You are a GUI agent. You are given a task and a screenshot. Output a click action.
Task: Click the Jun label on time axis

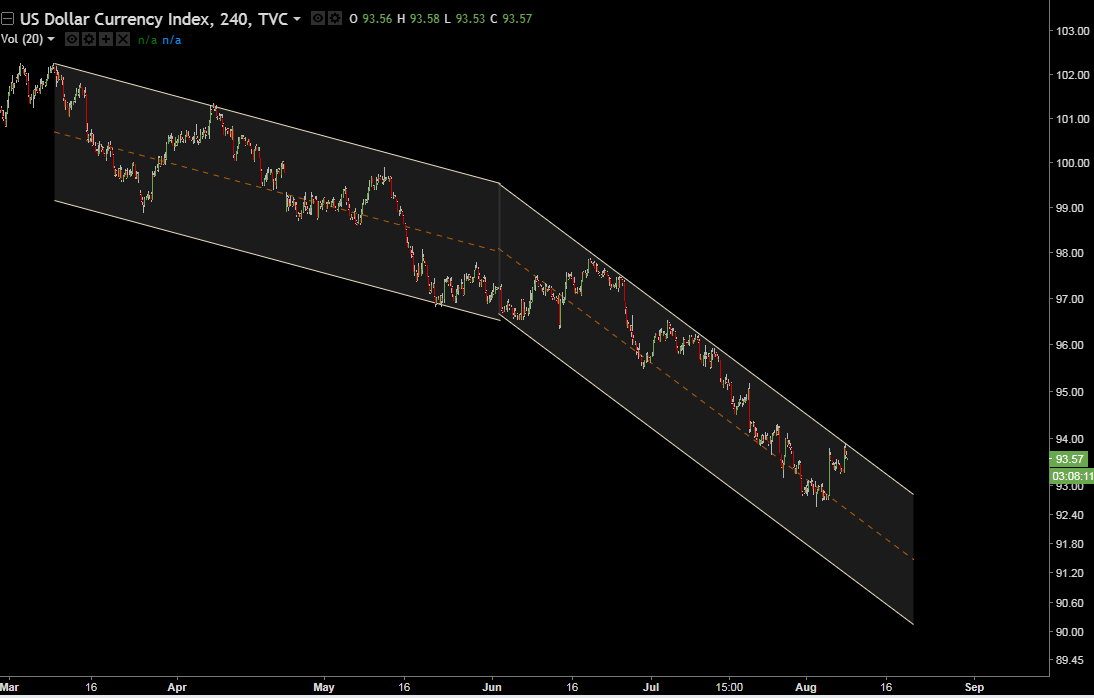(x=492, y=687)
